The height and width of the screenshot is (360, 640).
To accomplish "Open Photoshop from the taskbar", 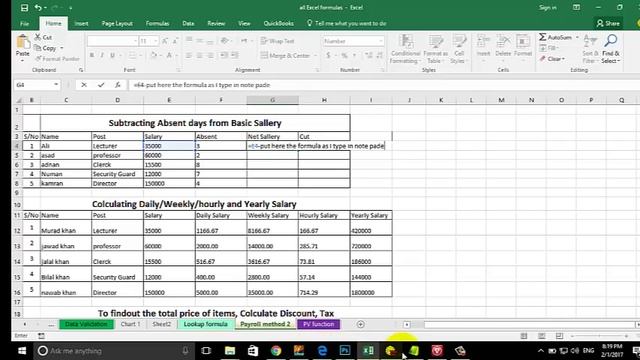I will [x=345, y=351].
